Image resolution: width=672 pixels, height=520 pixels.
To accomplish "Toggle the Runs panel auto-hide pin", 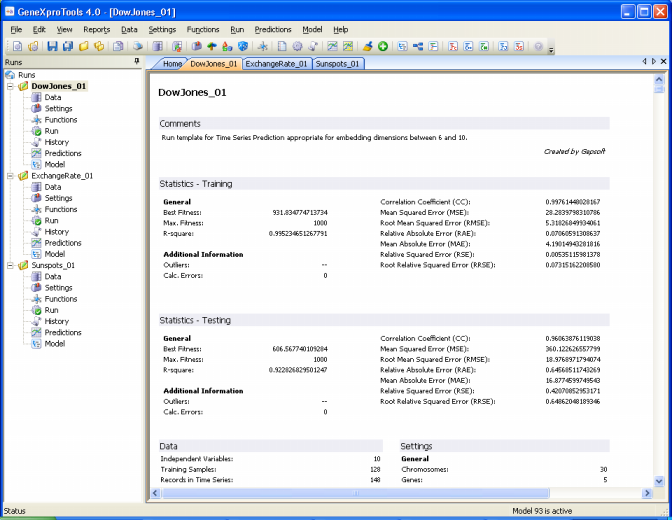I will tap(137, 62).
